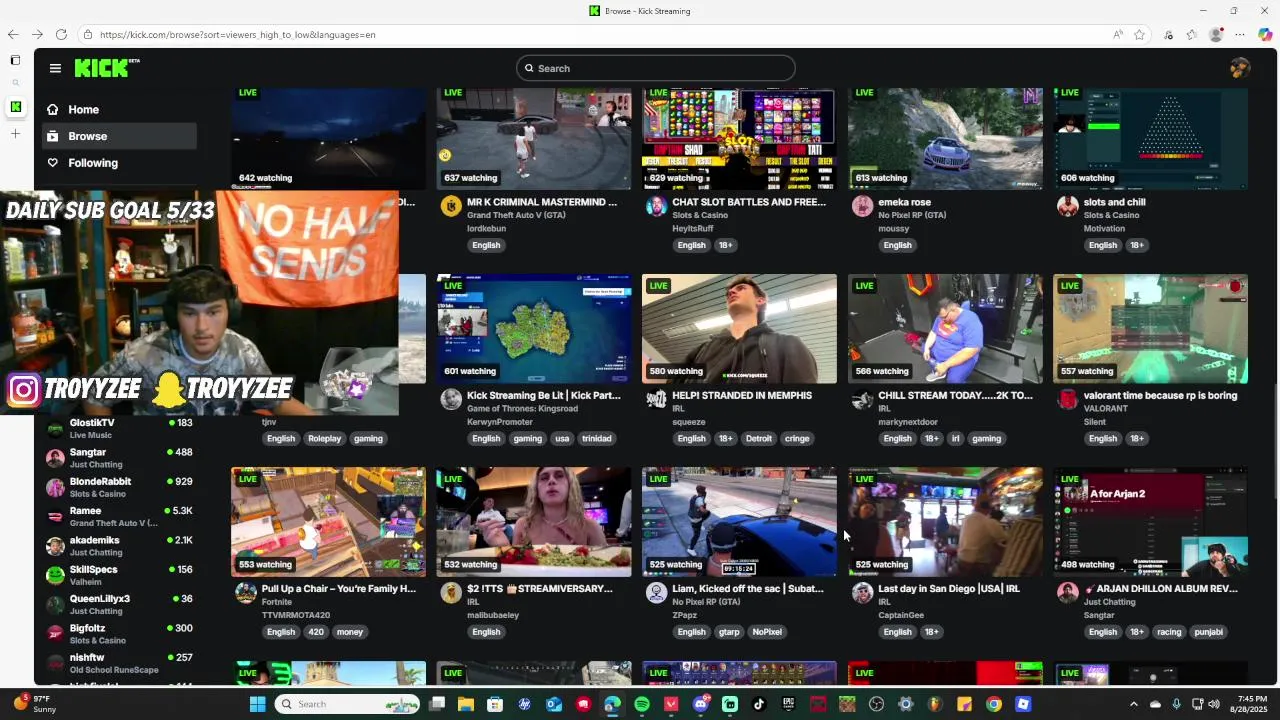
Task: Open Sangtar in followed channels list
Action: [120, 458]
